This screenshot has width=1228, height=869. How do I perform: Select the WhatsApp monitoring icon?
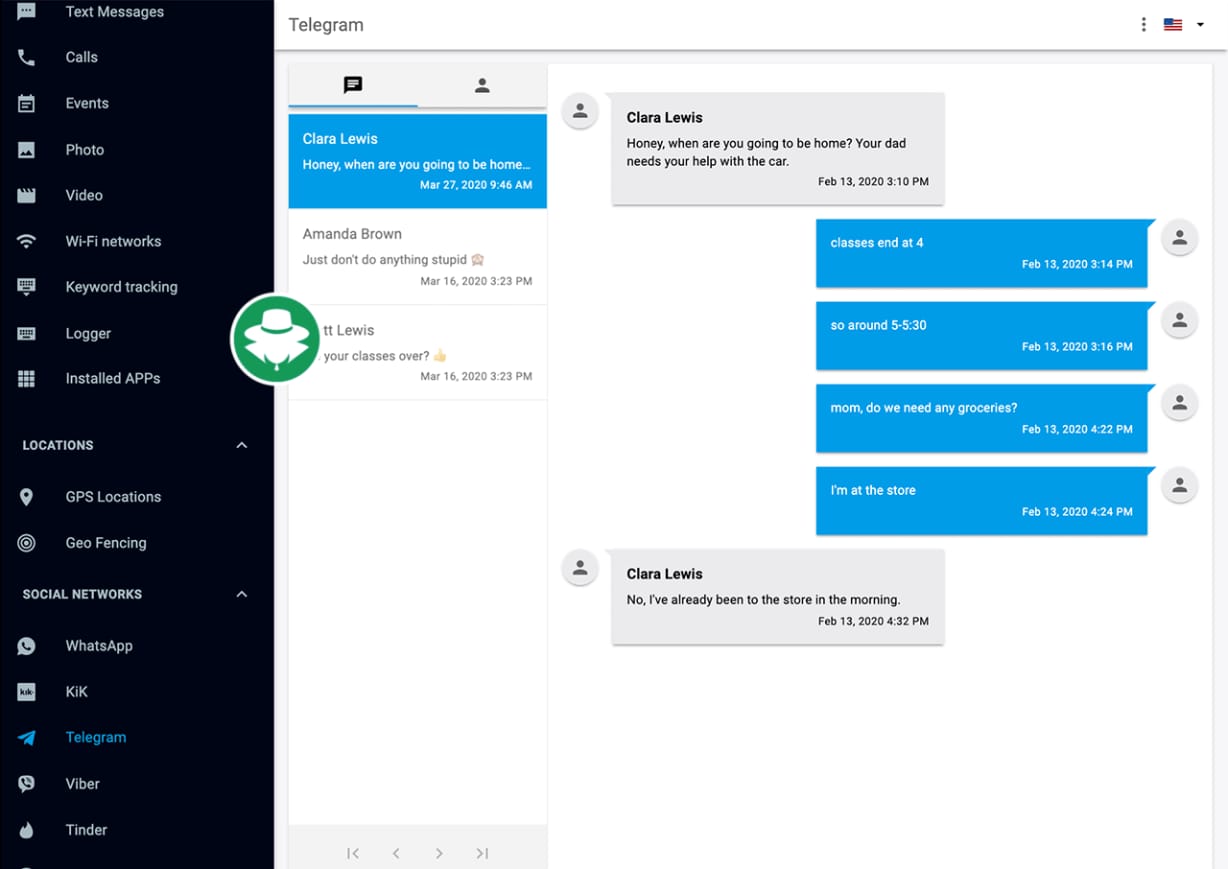coord(26,645)
